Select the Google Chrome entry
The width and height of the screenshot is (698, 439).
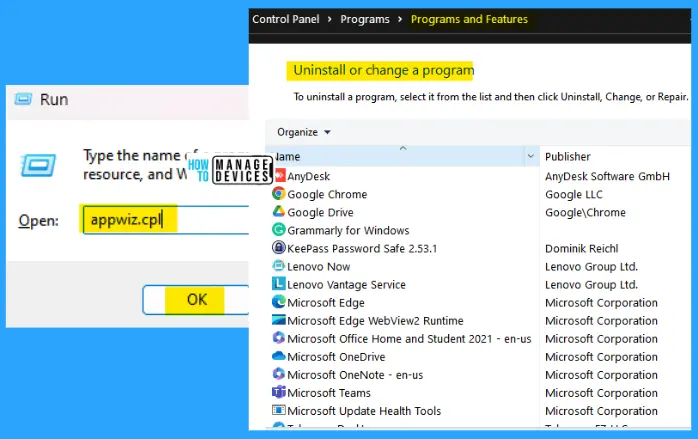tap(327, 195)
